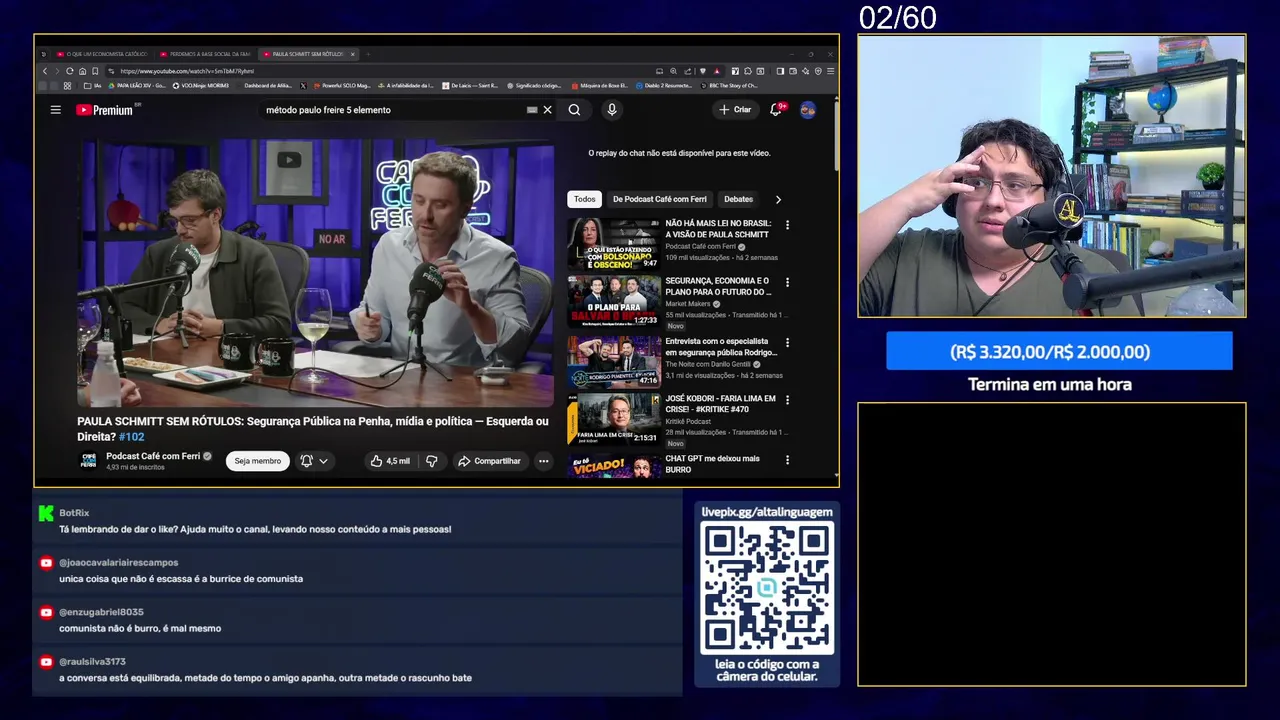
Task: Start voice search with the microphone icon
Action: pyautogui.click(x=611, y=110)
